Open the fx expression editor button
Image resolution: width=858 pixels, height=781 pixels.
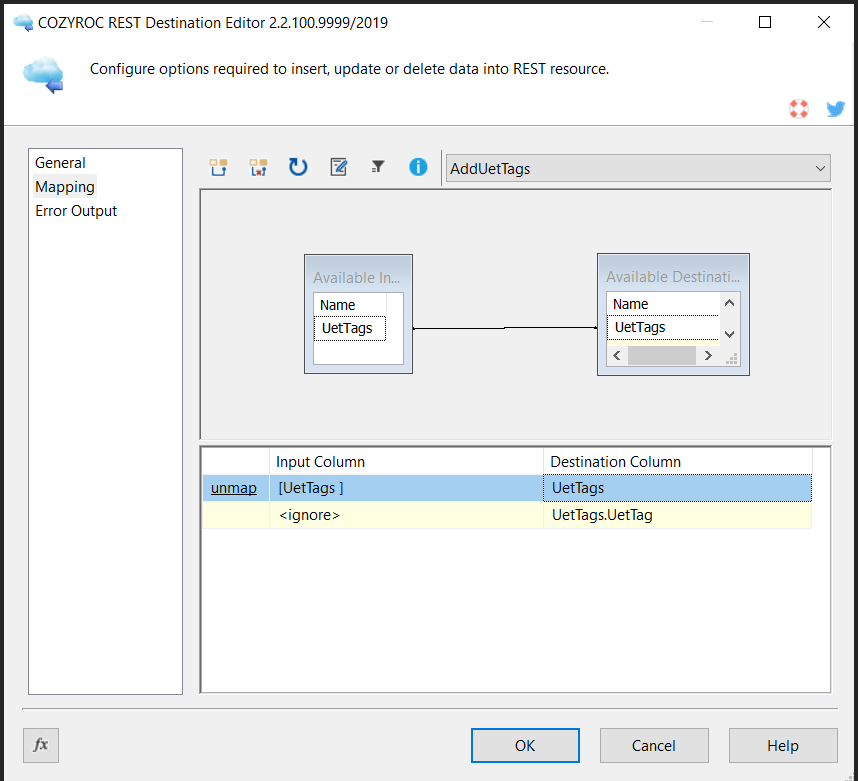pos(41,745)
